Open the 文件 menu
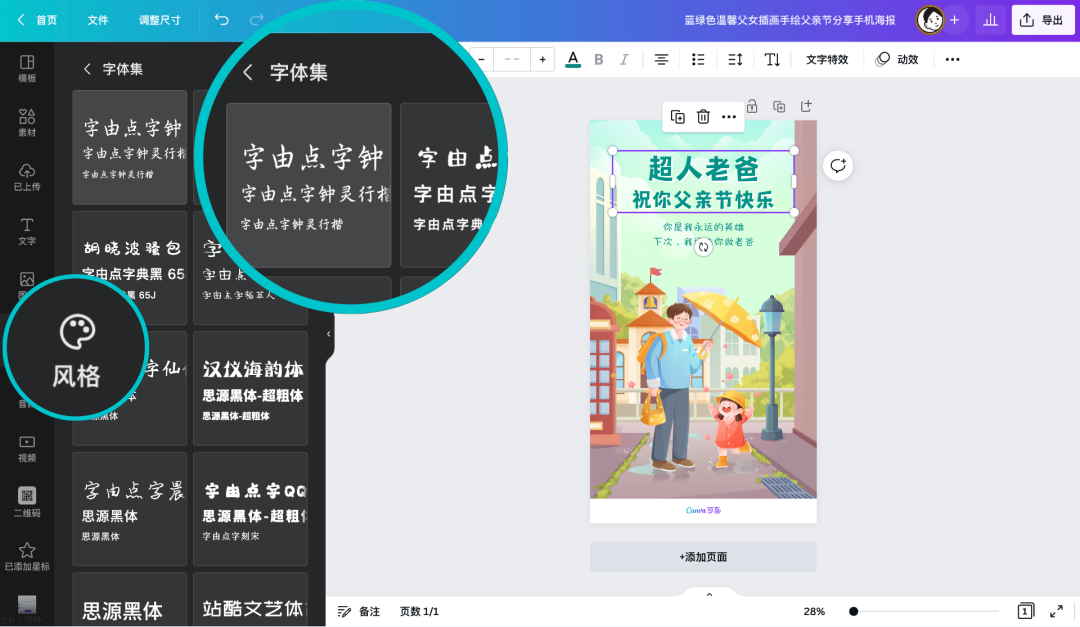Viewport: 1080px width, 627px height. [98, 20]
